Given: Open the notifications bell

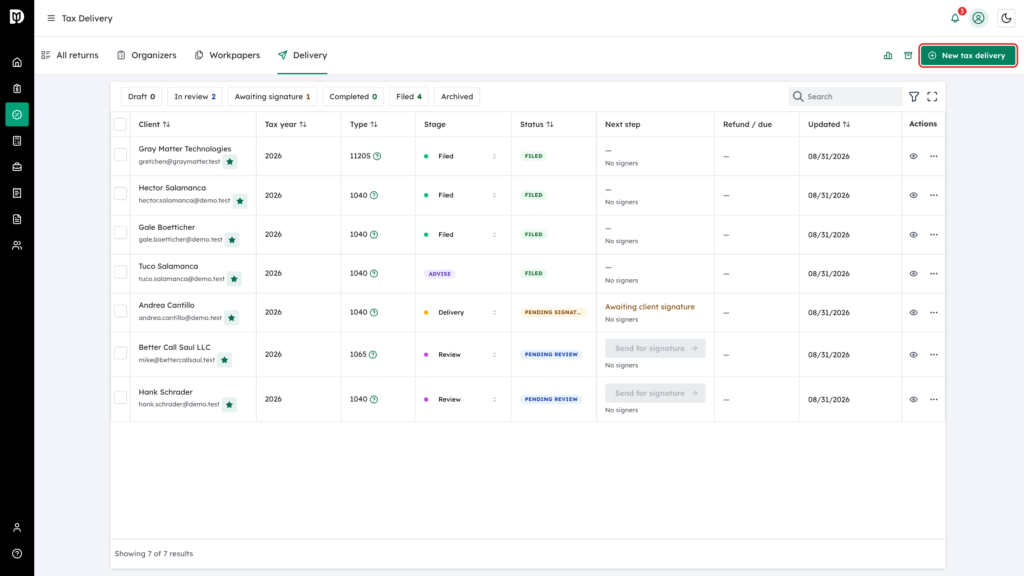Looking at the screenshot, I should click(x=955, y=18).
